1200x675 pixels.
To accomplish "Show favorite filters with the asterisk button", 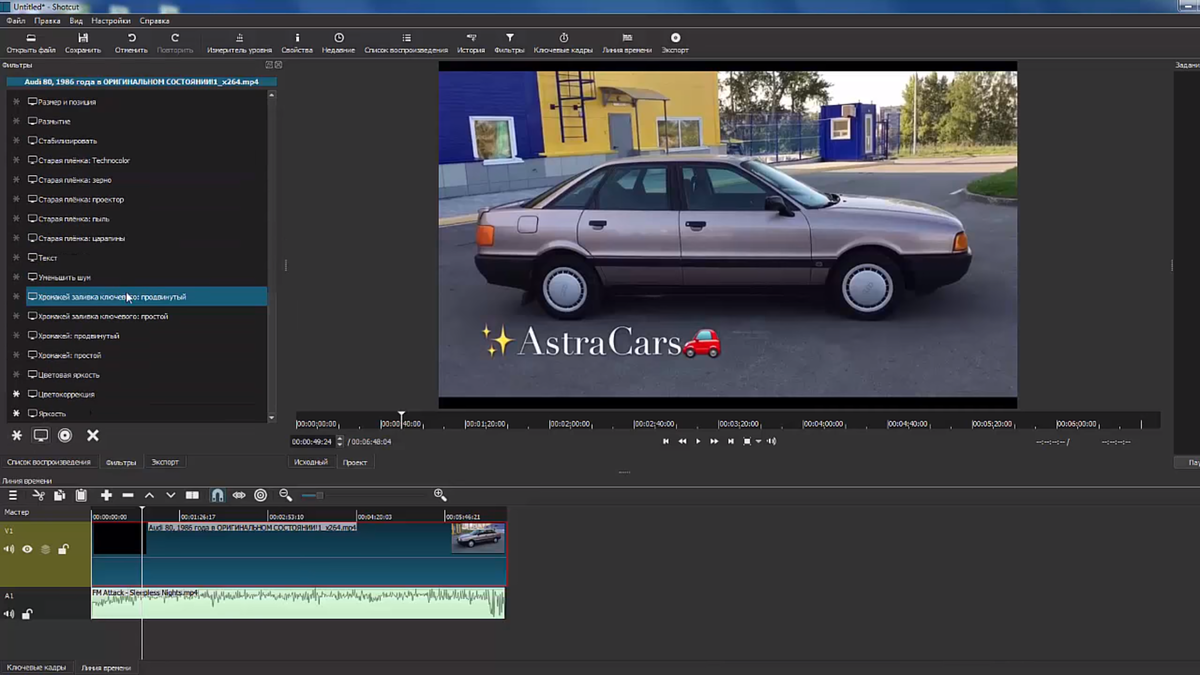I will tap(17, 435).
